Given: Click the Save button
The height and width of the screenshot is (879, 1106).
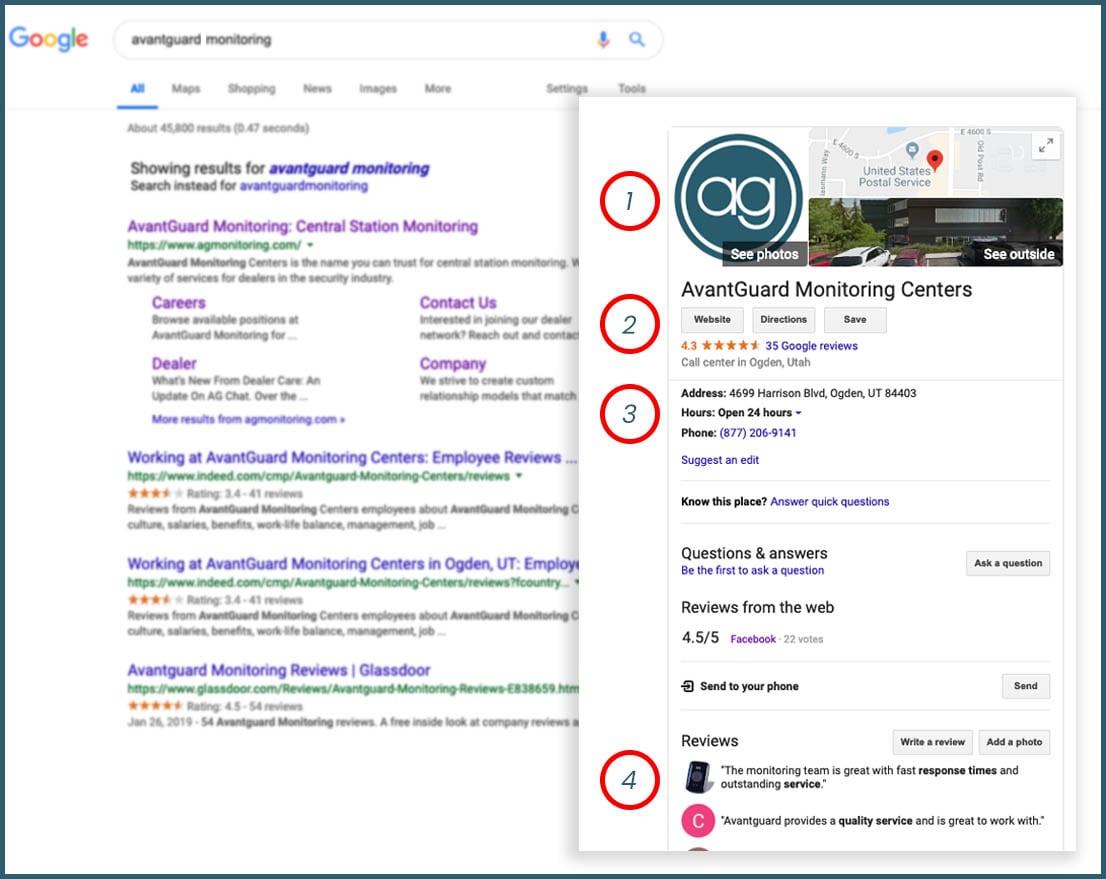Looking at the screenshot, I should 855,320.
